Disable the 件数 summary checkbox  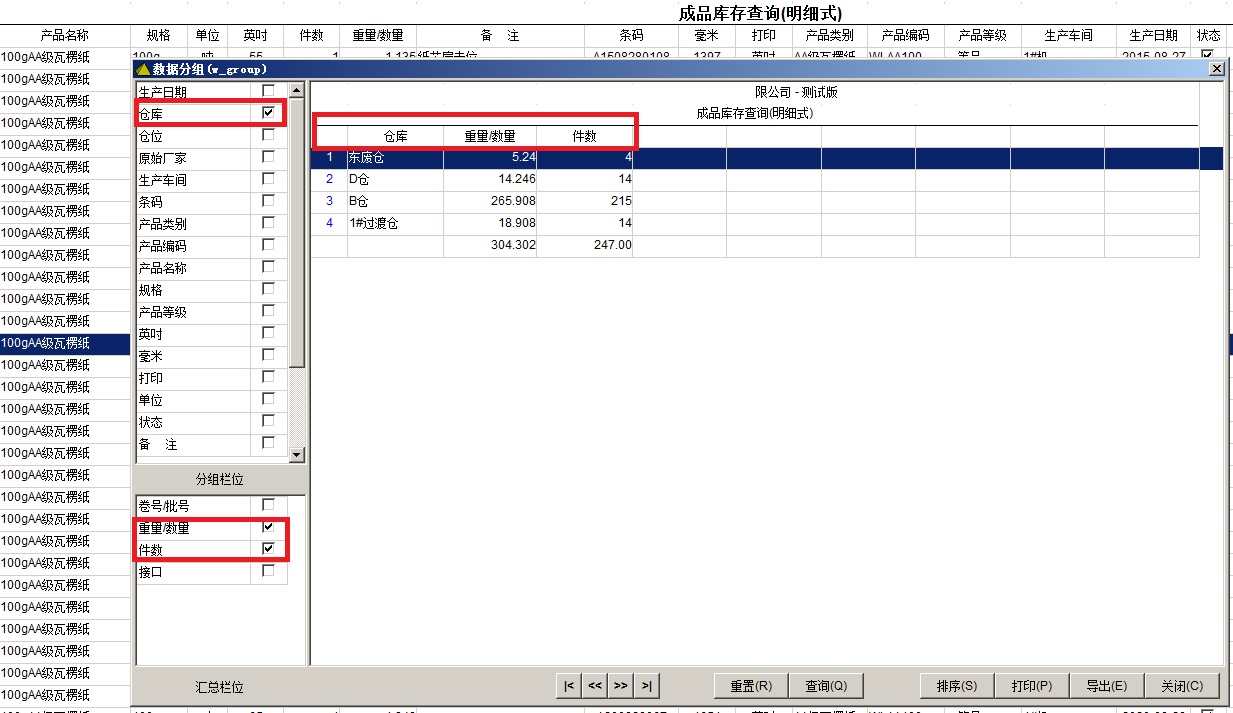268,548
